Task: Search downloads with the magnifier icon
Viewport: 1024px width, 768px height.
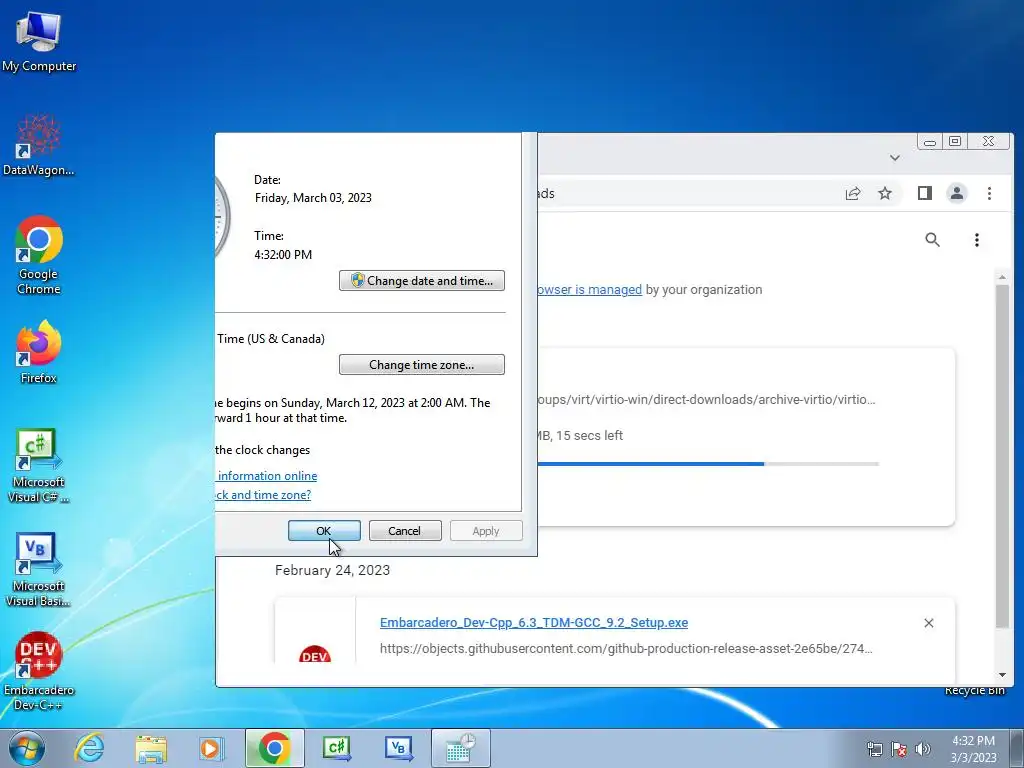Action: tap(933, 240)
